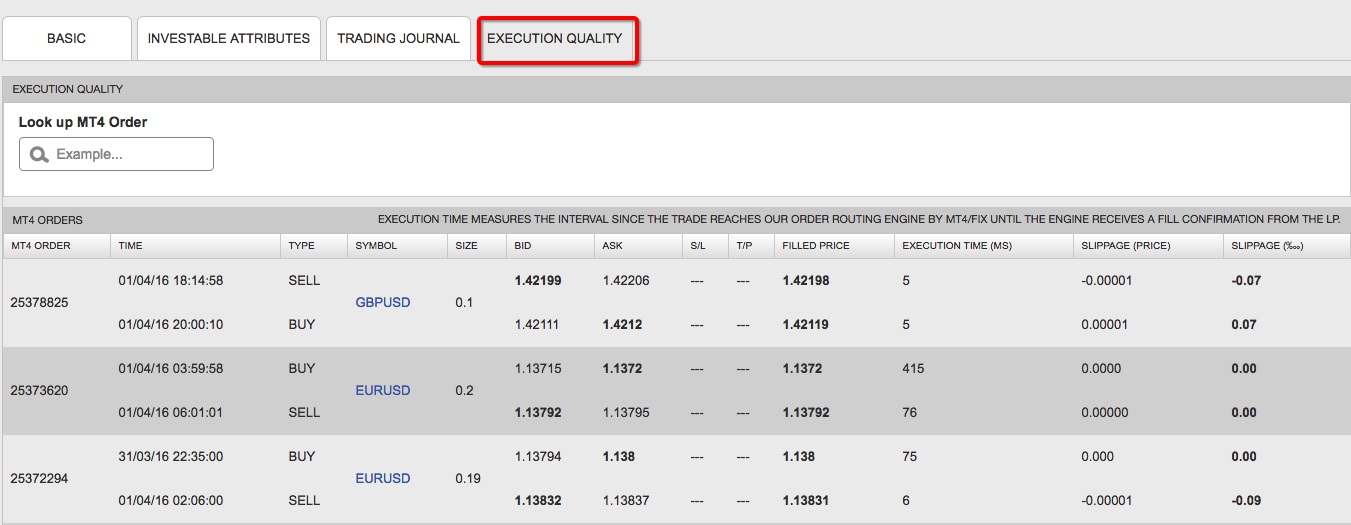The image size is (1351, 525).
Task: Open the INVESTABLE ATTRIBUTES tab
Action: (x=229, y=39)
